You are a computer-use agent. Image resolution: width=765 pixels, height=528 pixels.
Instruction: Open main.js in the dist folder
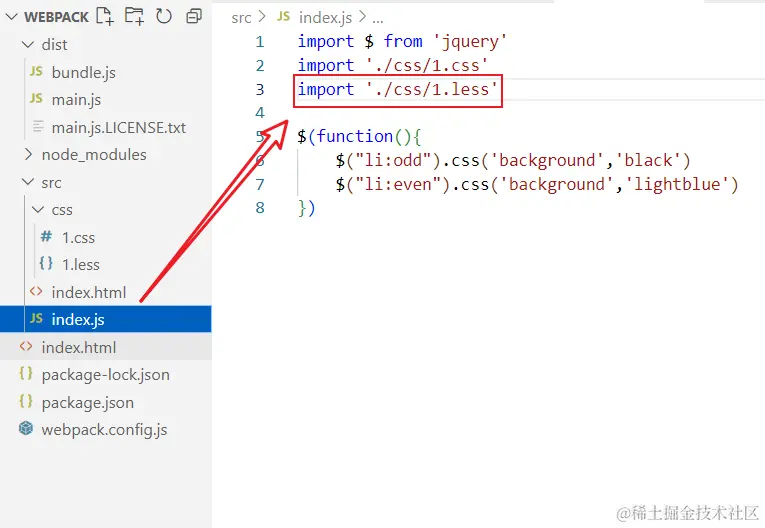point(76,100)
